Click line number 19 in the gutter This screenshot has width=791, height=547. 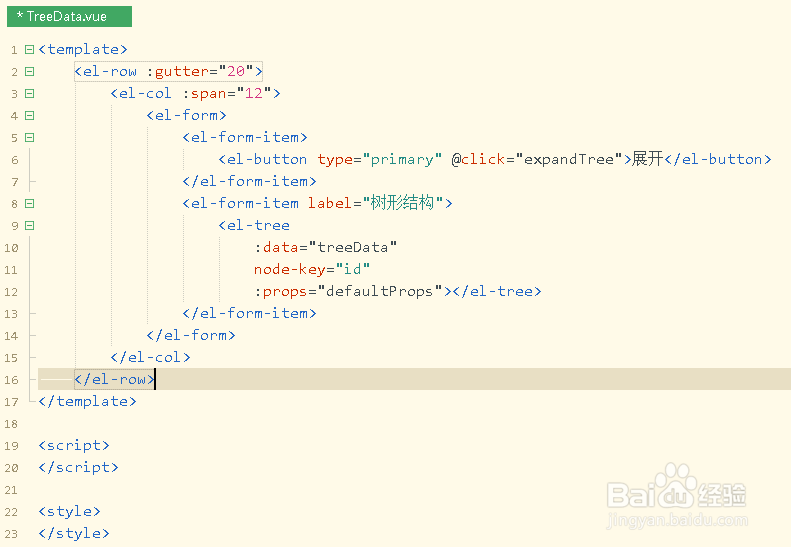[x=11, y=446]
